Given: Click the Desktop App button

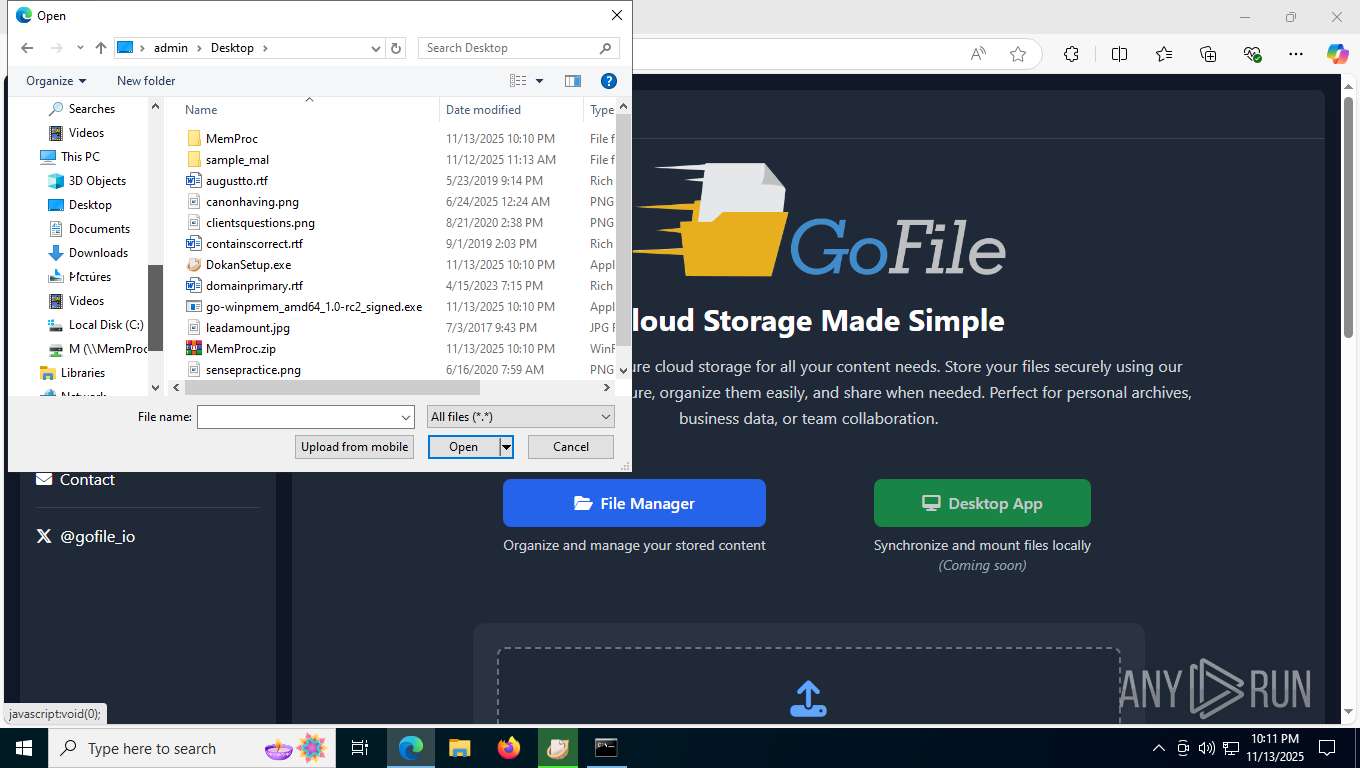Looking at the screenshot, I should coord(982,503).
